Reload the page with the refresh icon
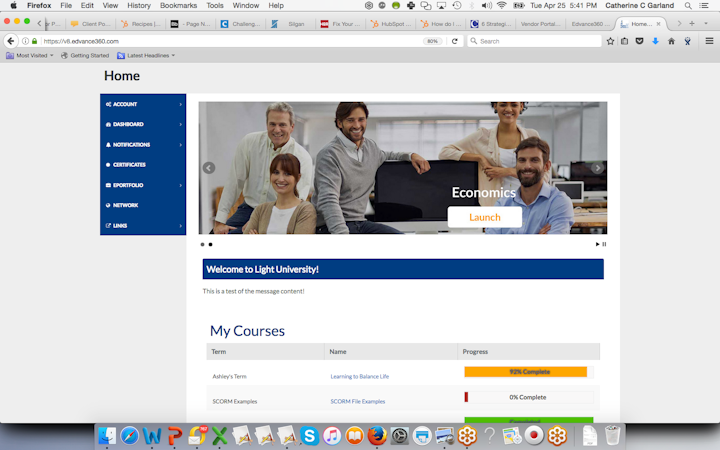Screen dimensions: 720x450 click(x=455, y=41)
